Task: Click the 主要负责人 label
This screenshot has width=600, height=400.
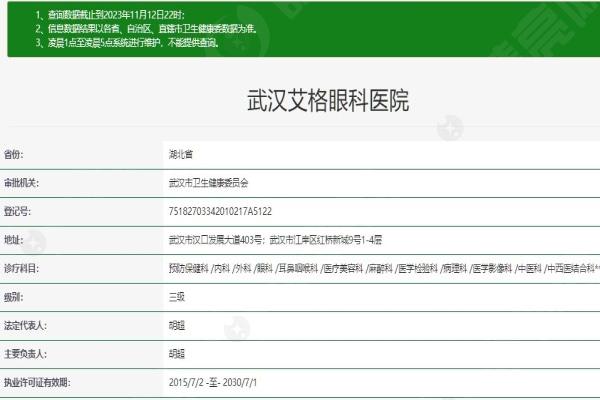Action: (25, 354)
